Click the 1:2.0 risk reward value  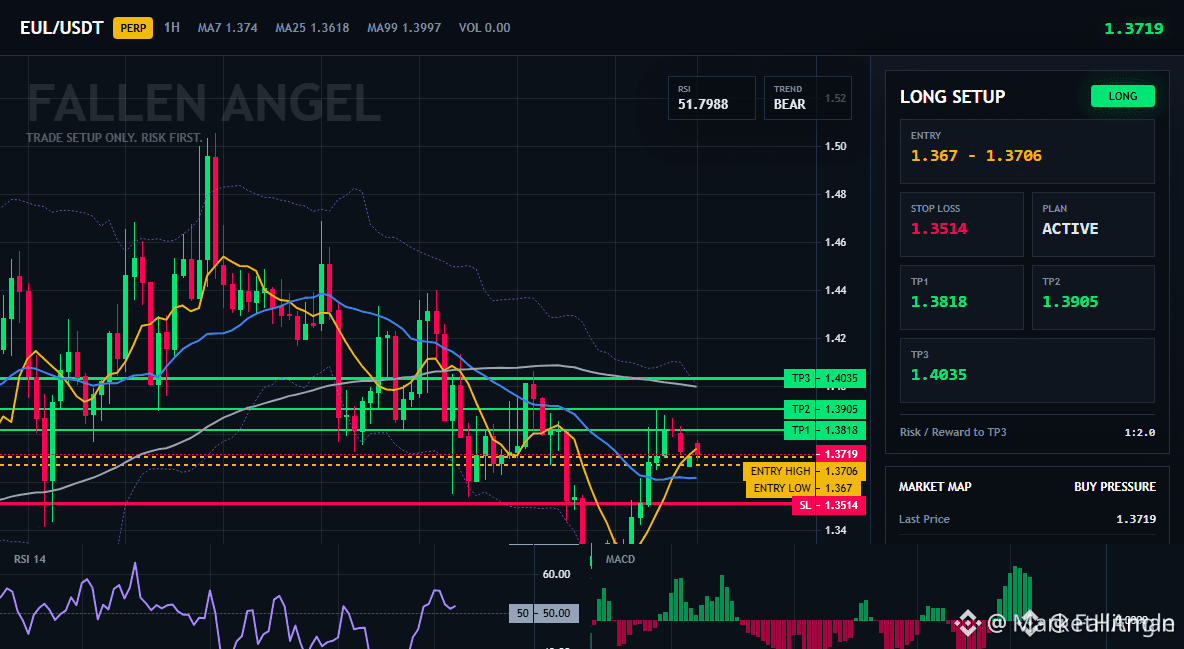click(x=1139, y=432)
